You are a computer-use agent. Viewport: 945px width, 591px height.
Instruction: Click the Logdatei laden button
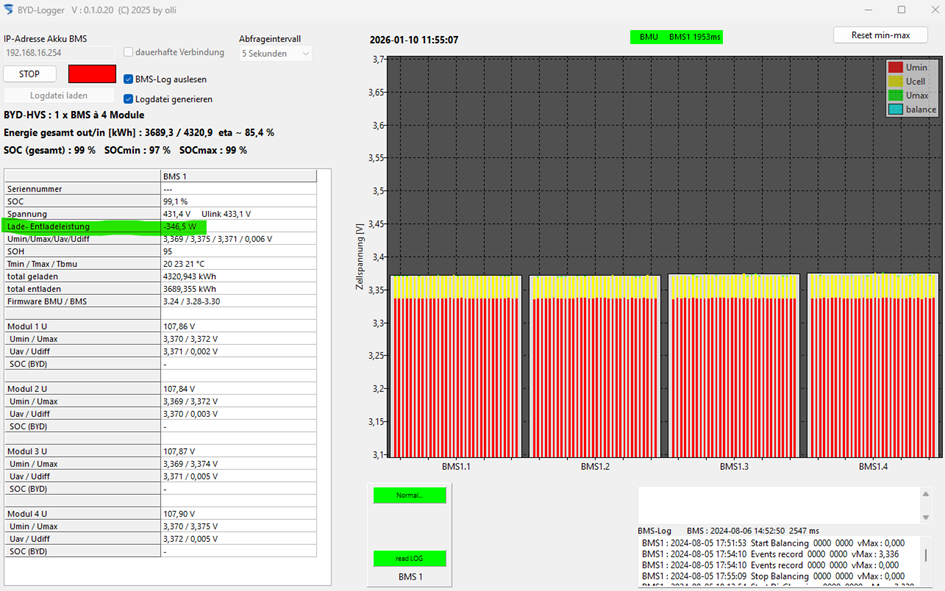tap(58, 96)
